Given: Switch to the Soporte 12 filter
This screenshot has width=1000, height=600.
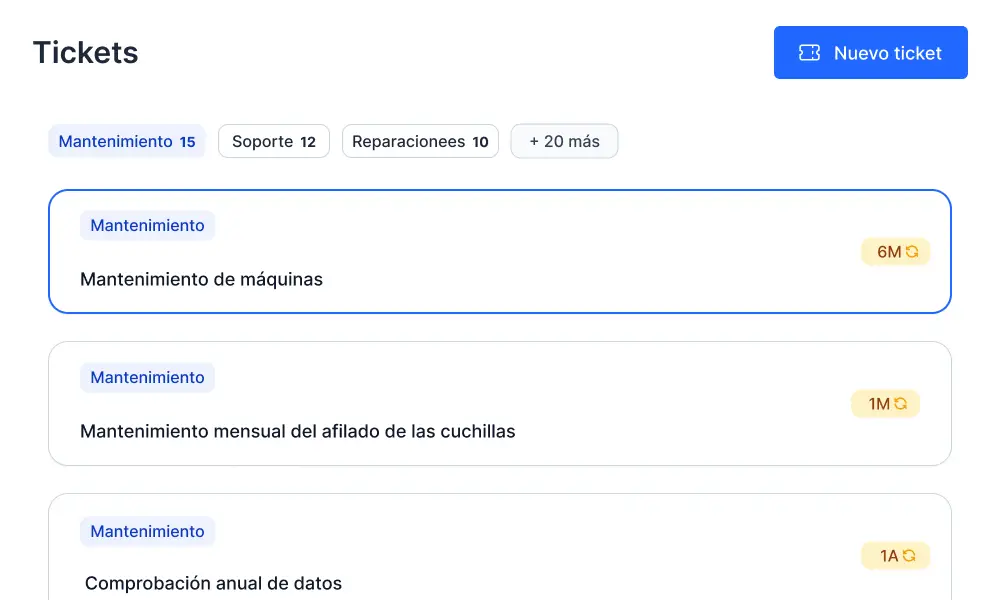Looking at the screenshot, I should (273, 142).
